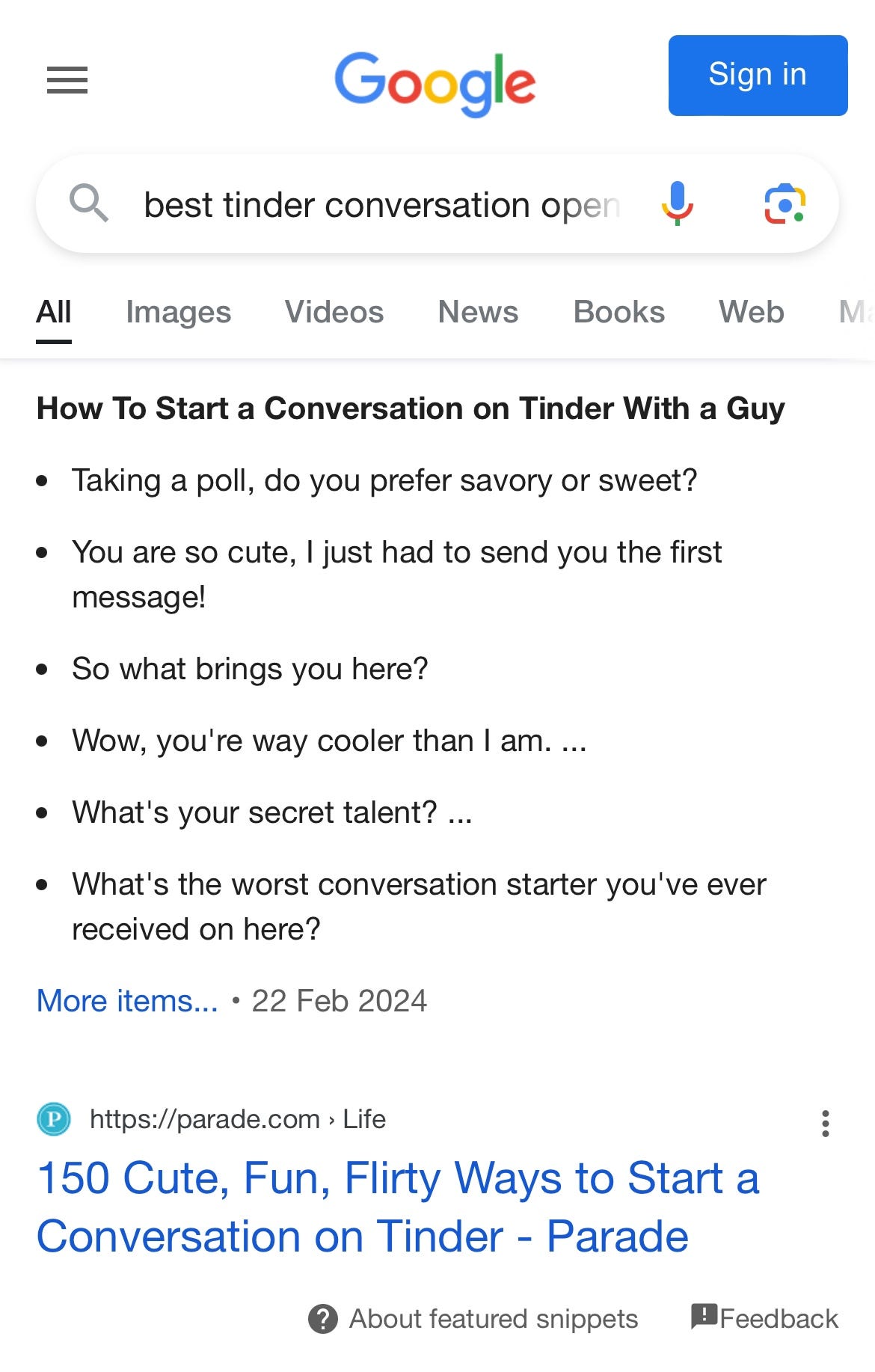Click the Google logo to go home
The width and height of the screenshot is (875, 1372).
point(436,82)
